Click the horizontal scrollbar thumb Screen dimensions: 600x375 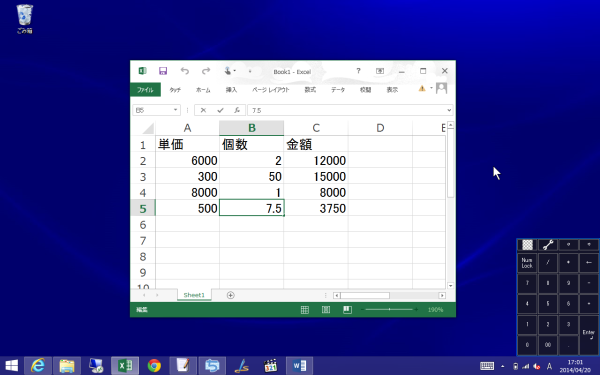[365, 295]
